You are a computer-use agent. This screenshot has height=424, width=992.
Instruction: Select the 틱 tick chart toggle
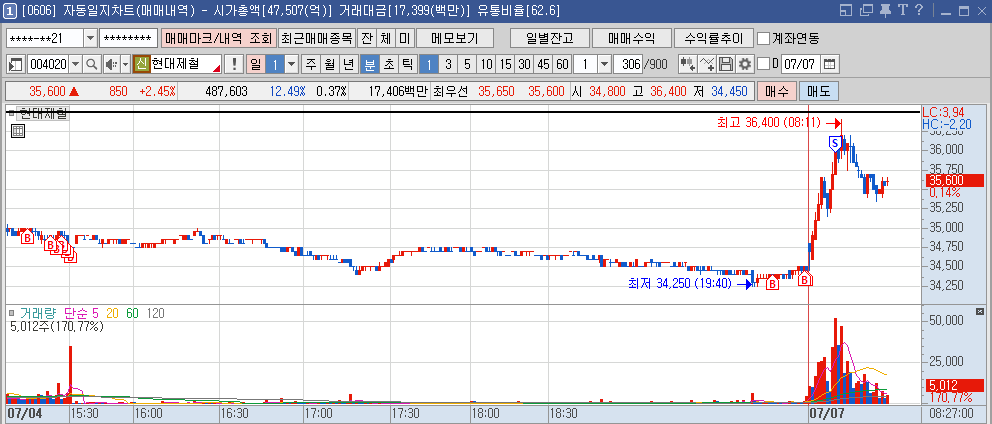(407, 64)
